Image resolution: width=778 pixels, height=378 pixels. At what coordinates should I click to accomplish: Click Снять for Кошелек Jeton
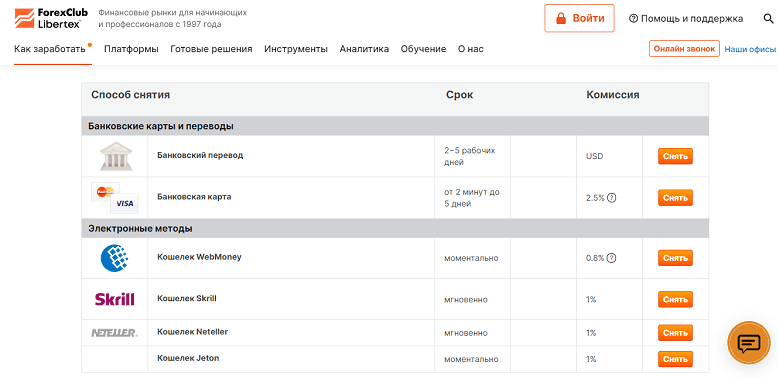pyautogui.click(x=675, y=359)
